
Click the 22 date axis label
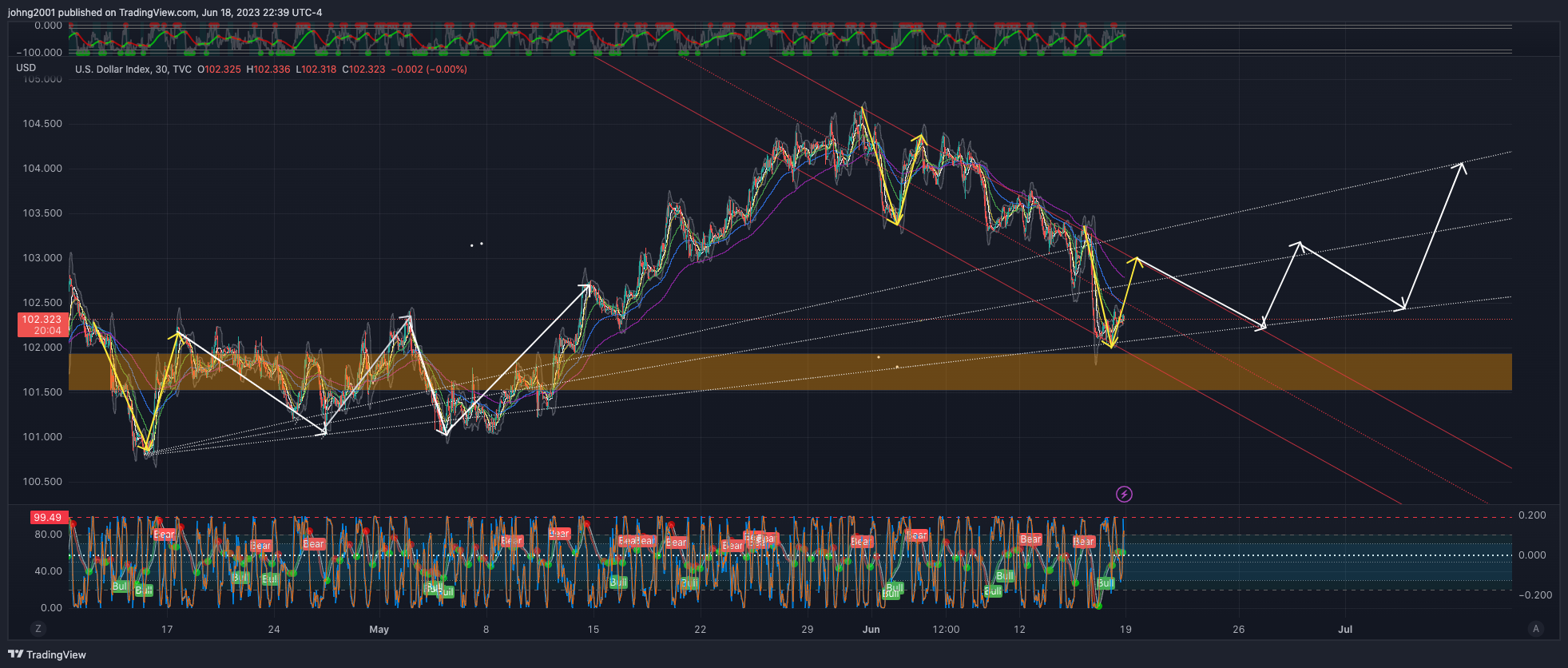coord(701,630)
